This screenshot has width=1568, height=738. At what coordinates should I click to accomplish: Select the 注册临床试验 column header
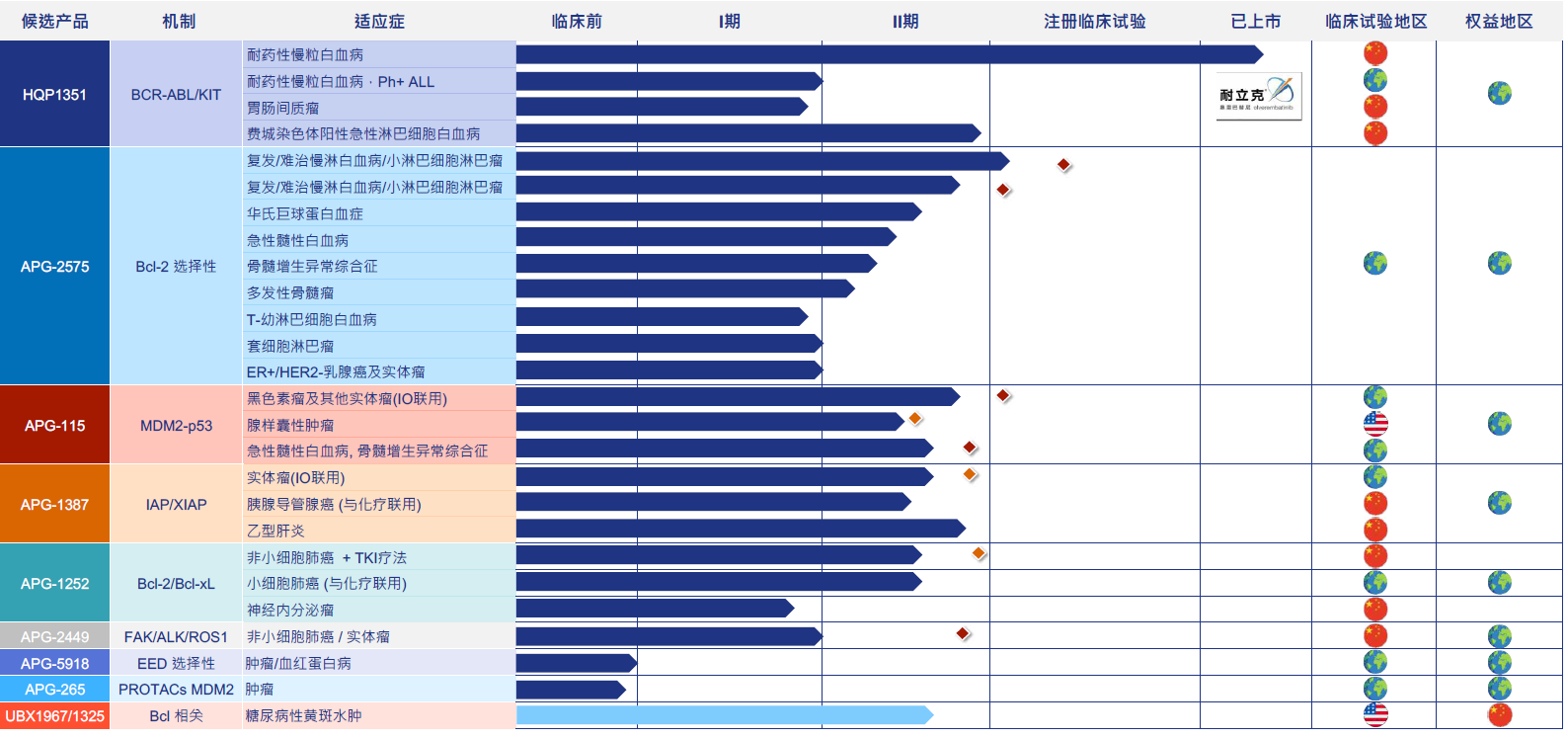[x=1094, y=22]
